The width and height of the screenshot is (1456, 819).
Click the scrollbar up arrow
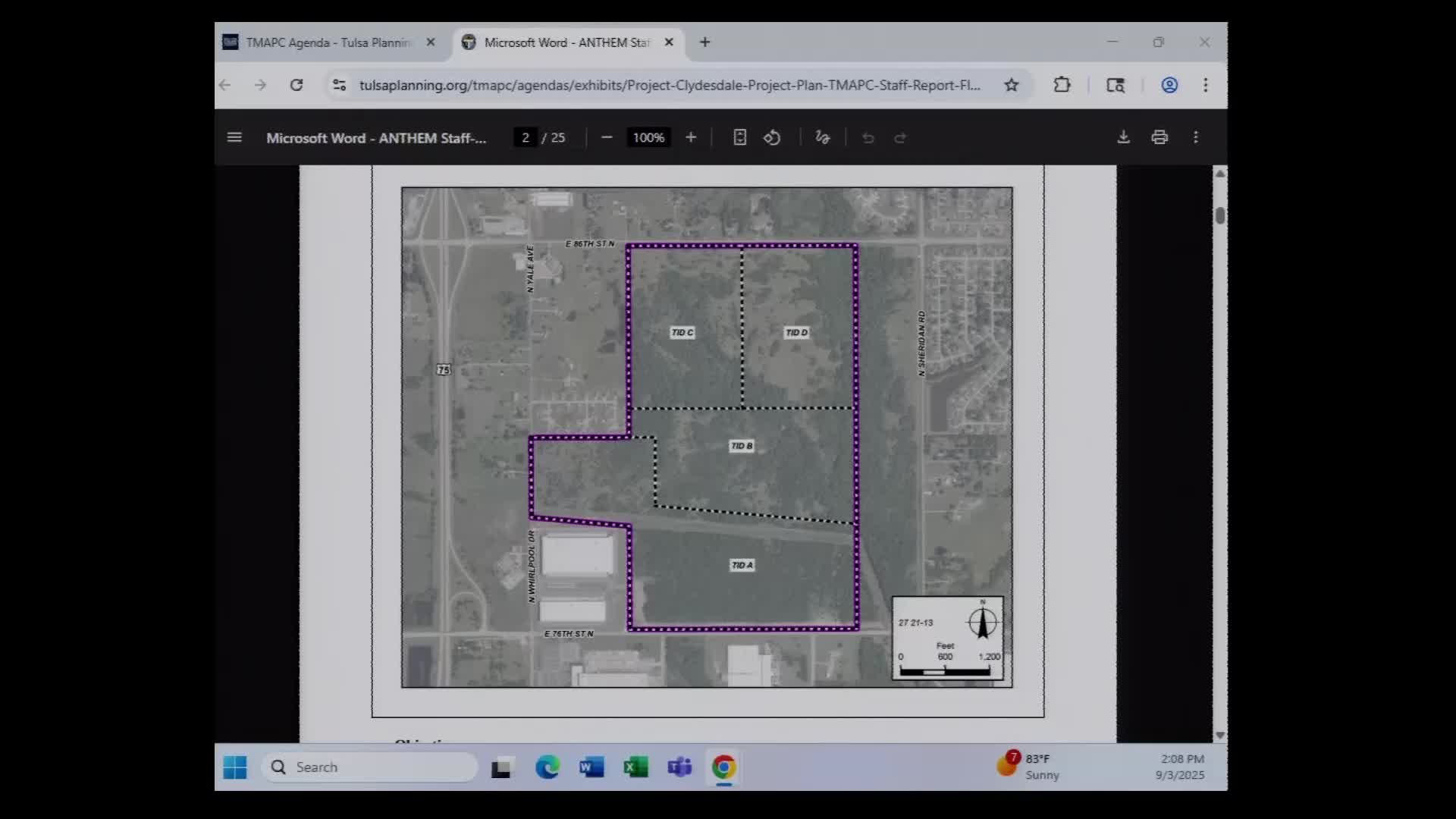[x=1220, y=174]
